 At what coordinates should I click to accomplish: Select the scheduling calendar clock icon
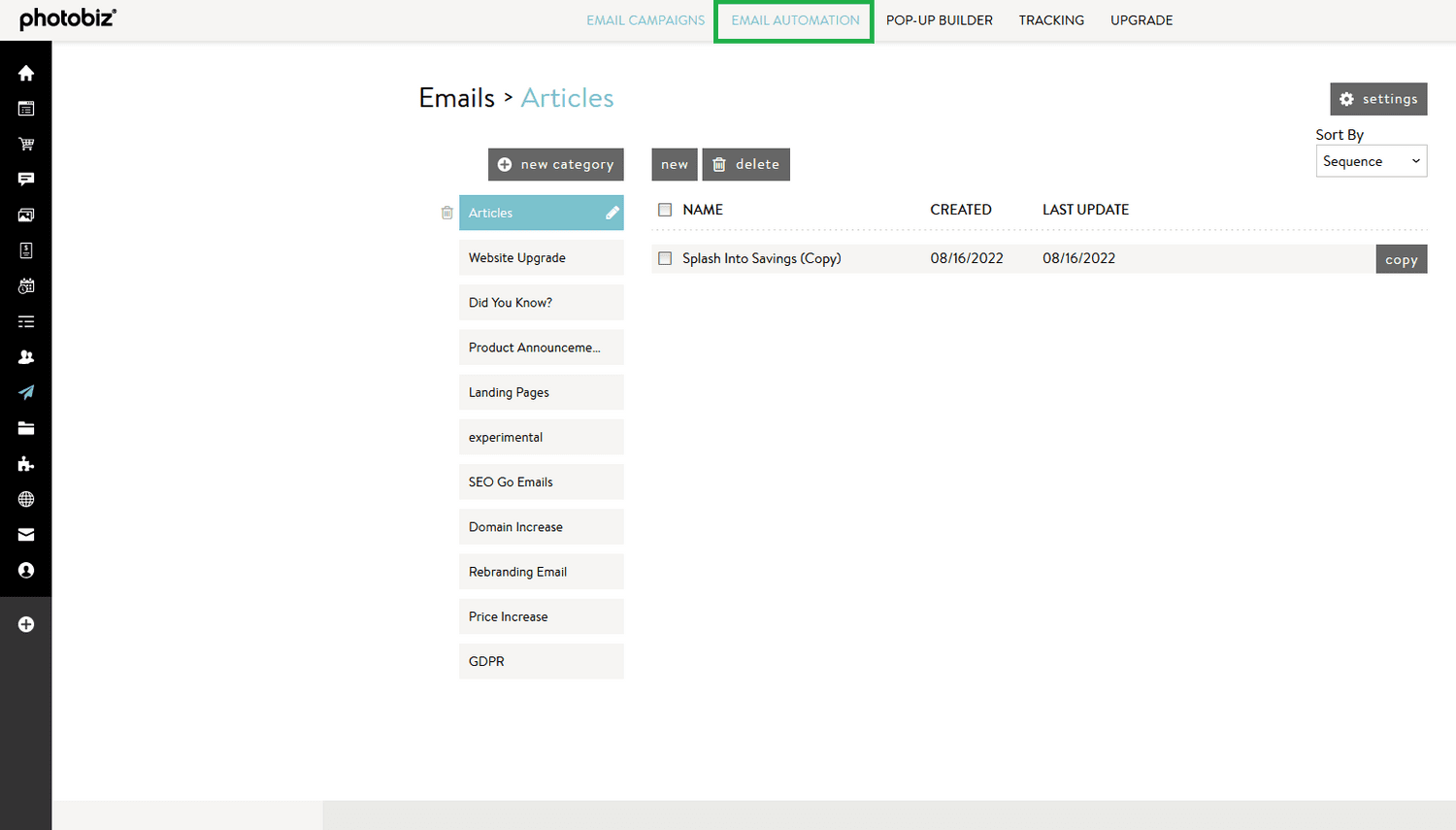pyautogui.click(x=26, y=285)
